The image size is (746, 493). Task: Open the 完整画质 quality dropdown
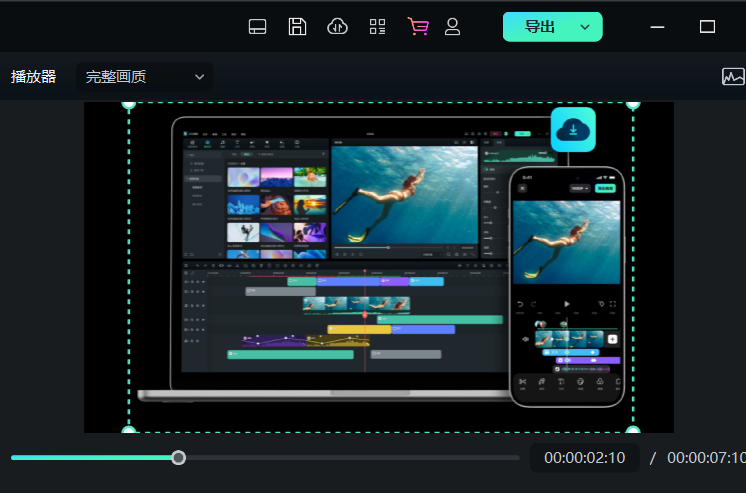pos(145,77)
